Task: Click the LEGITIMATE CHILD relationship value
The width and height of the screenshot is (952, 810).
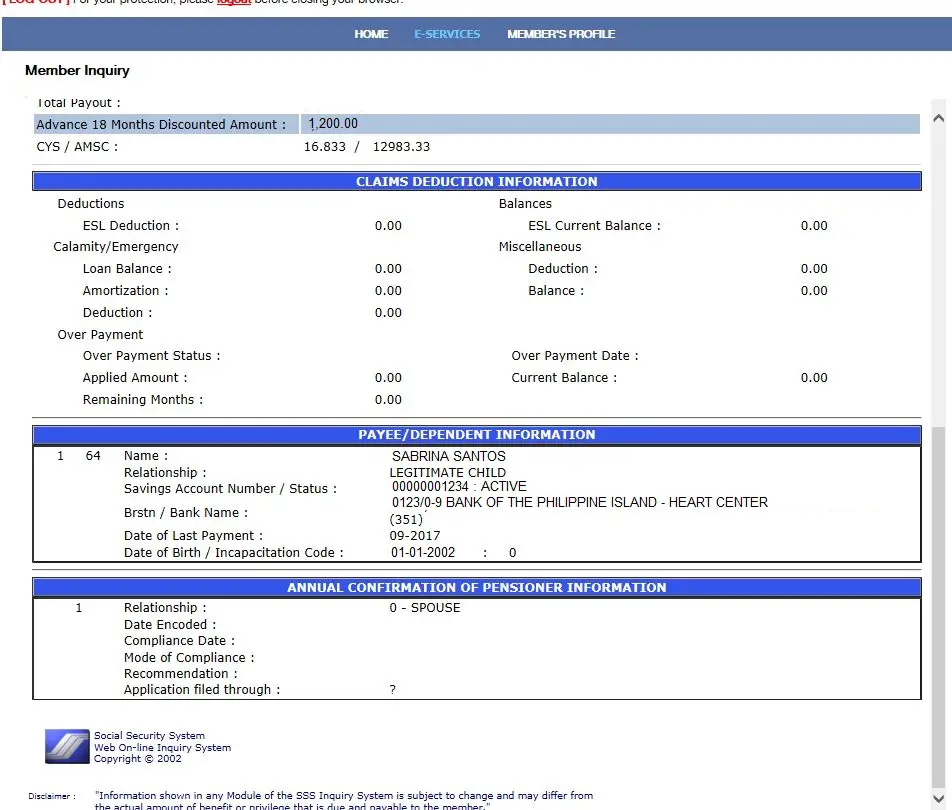Action: 447,472
